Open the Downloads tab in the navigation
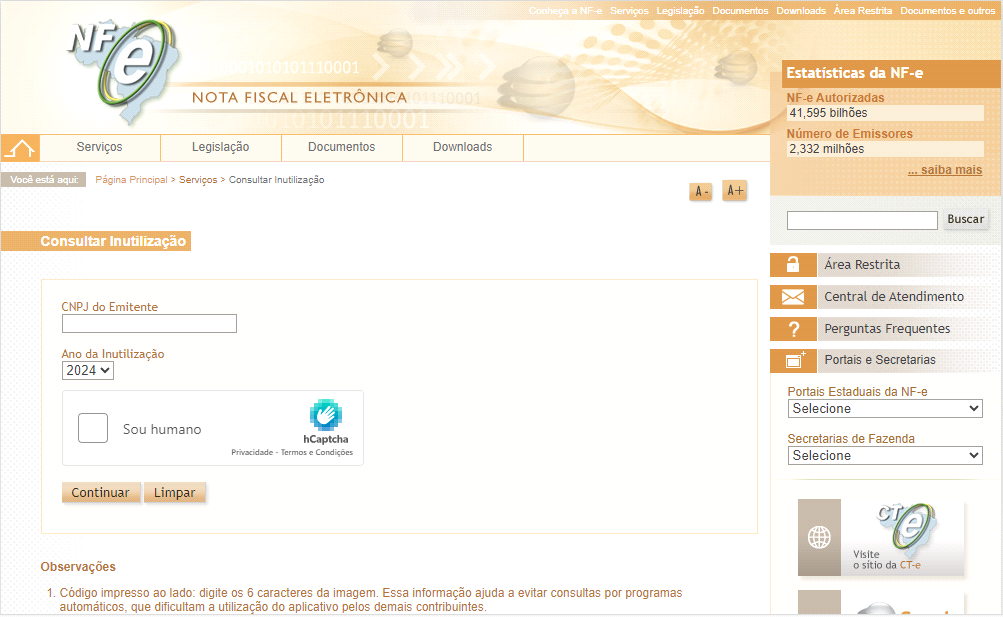Viewport: 1003px width, 617px height. (462, 147)
